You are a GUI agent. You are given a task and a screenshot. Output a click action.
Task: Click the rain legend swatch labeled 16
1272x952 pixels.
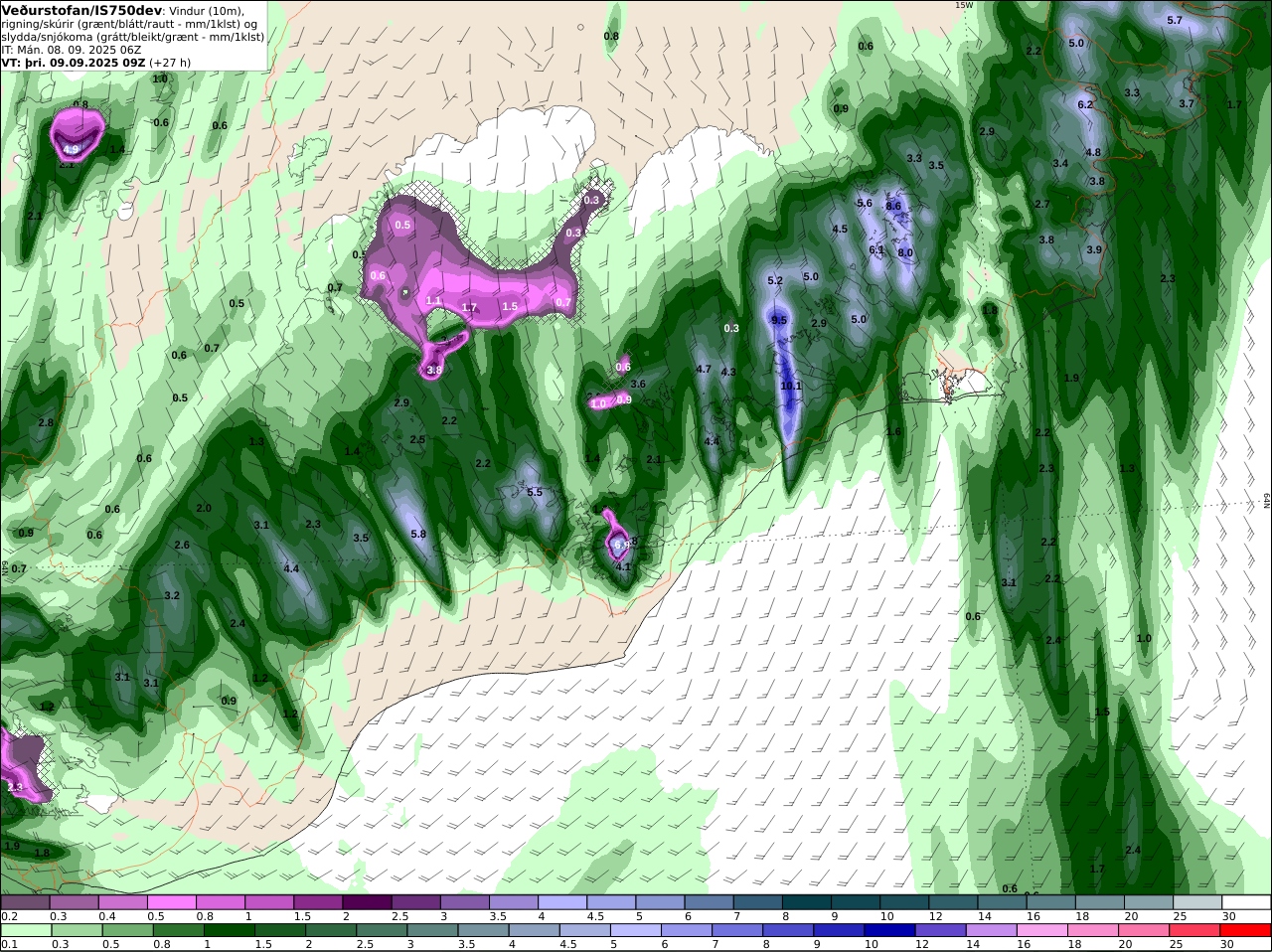pos(1041,930)
